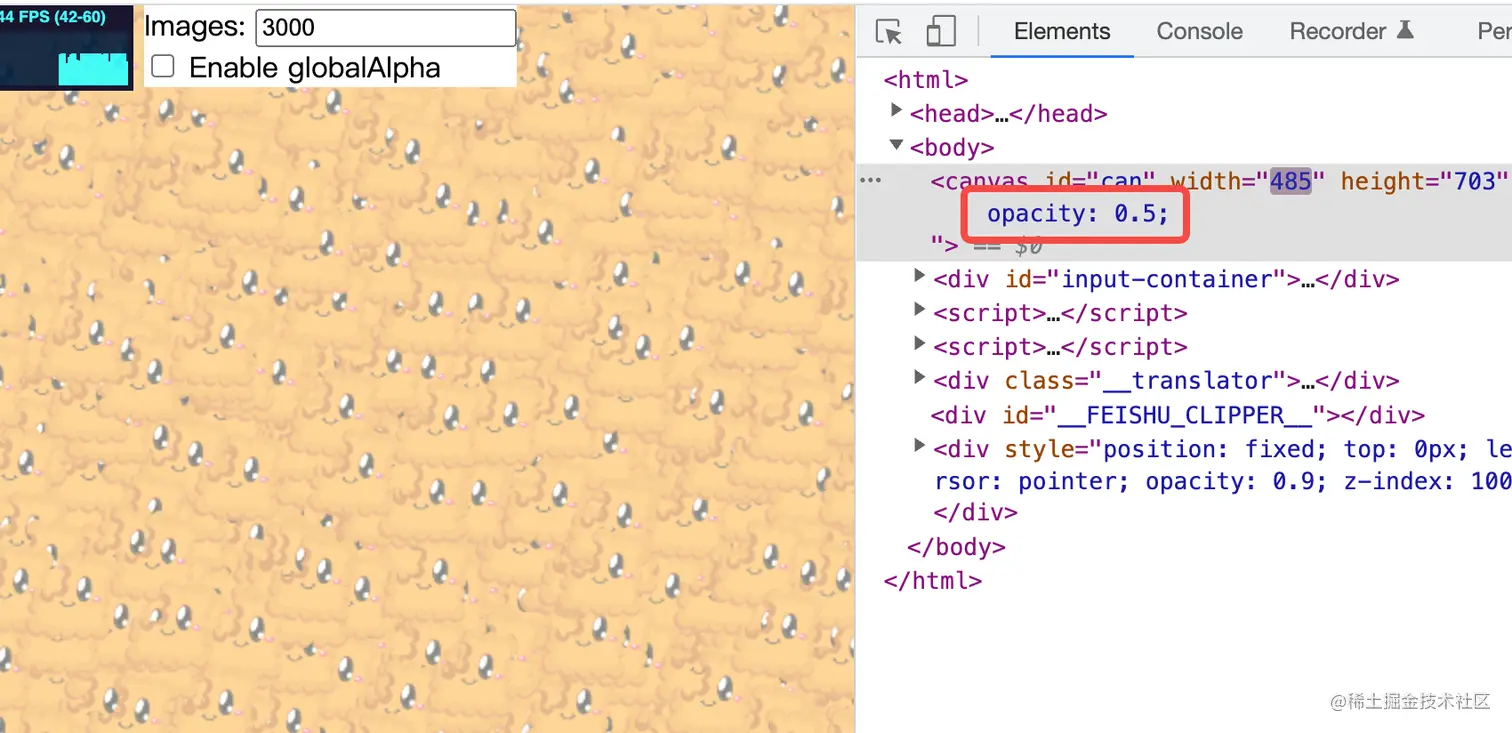Select the closing </body> tag
Viewport: 1512px width, 733px height.
(956, 547)
